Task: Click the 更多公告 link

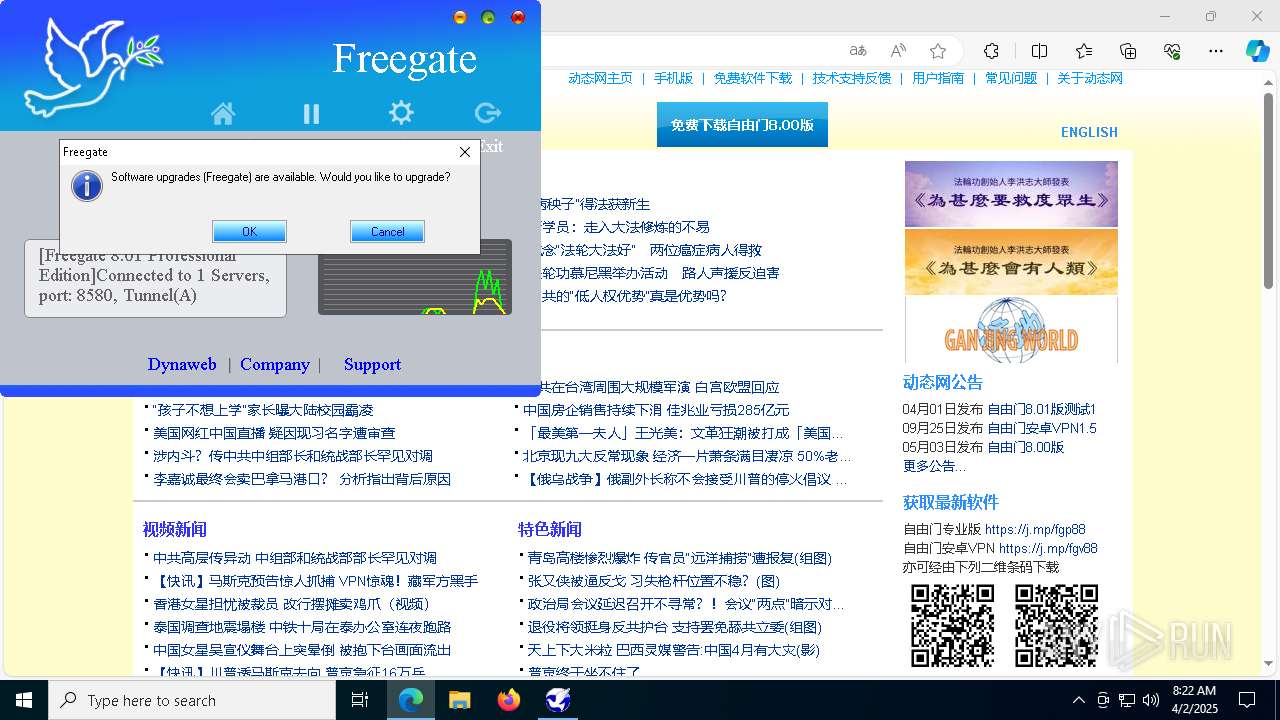Action: pyautogui.click(x=934, y=466)
